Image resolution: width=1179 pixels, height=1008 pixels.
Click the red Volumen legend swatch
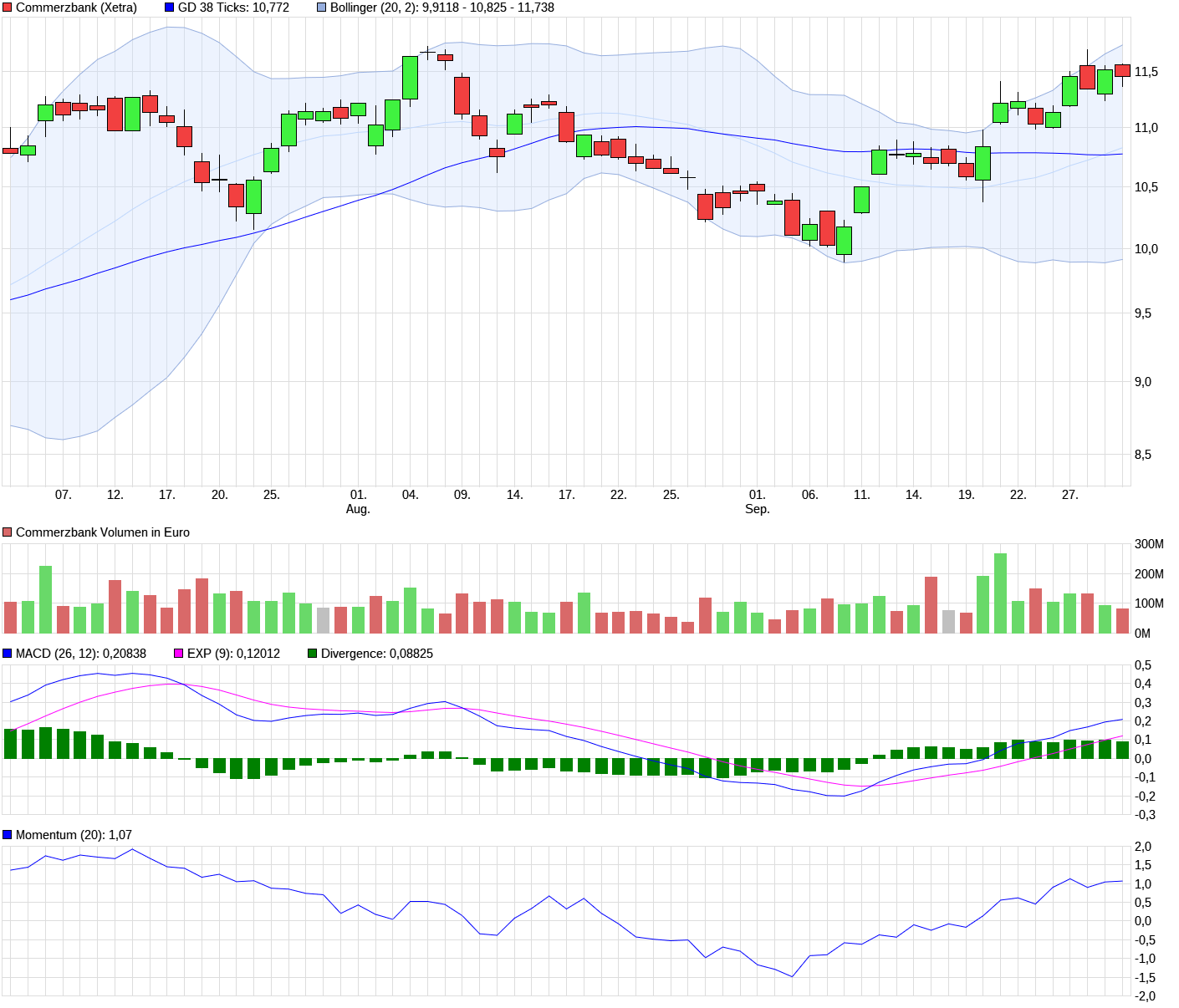coord(8,532)
